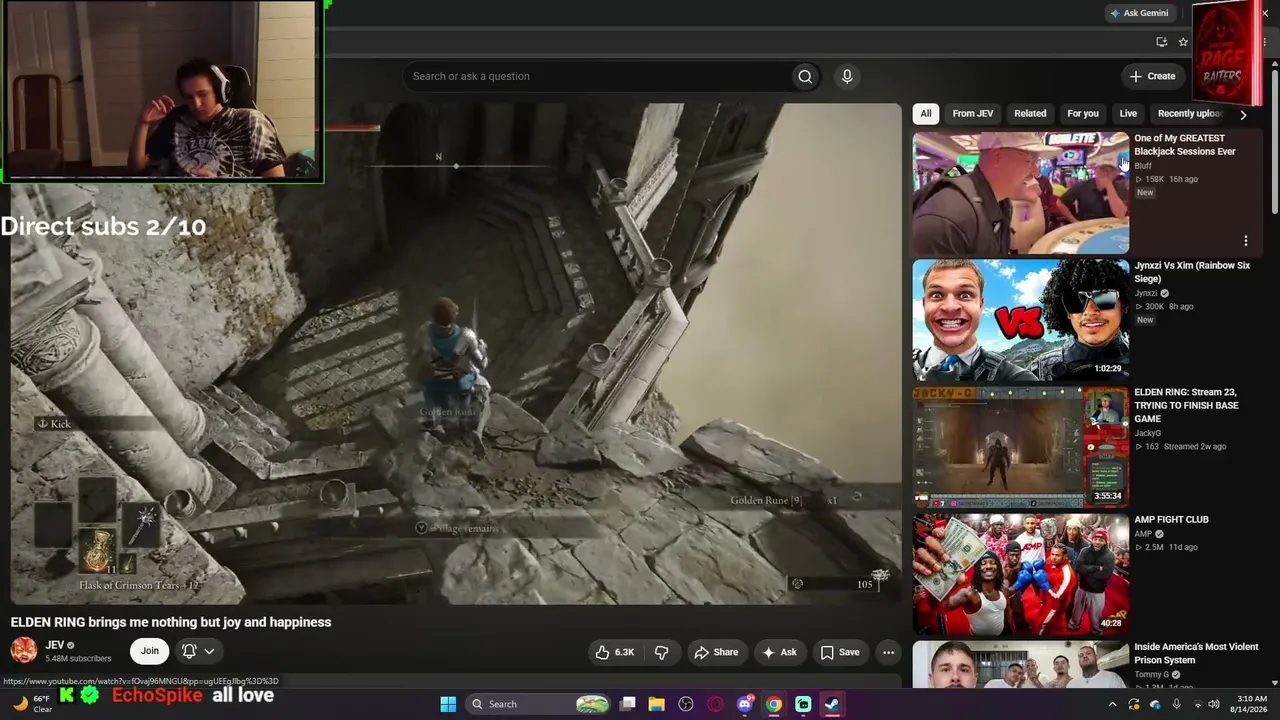
Task: Click 'ELDEN RING: Stream 23' video title
Action: pos(1186,406)
